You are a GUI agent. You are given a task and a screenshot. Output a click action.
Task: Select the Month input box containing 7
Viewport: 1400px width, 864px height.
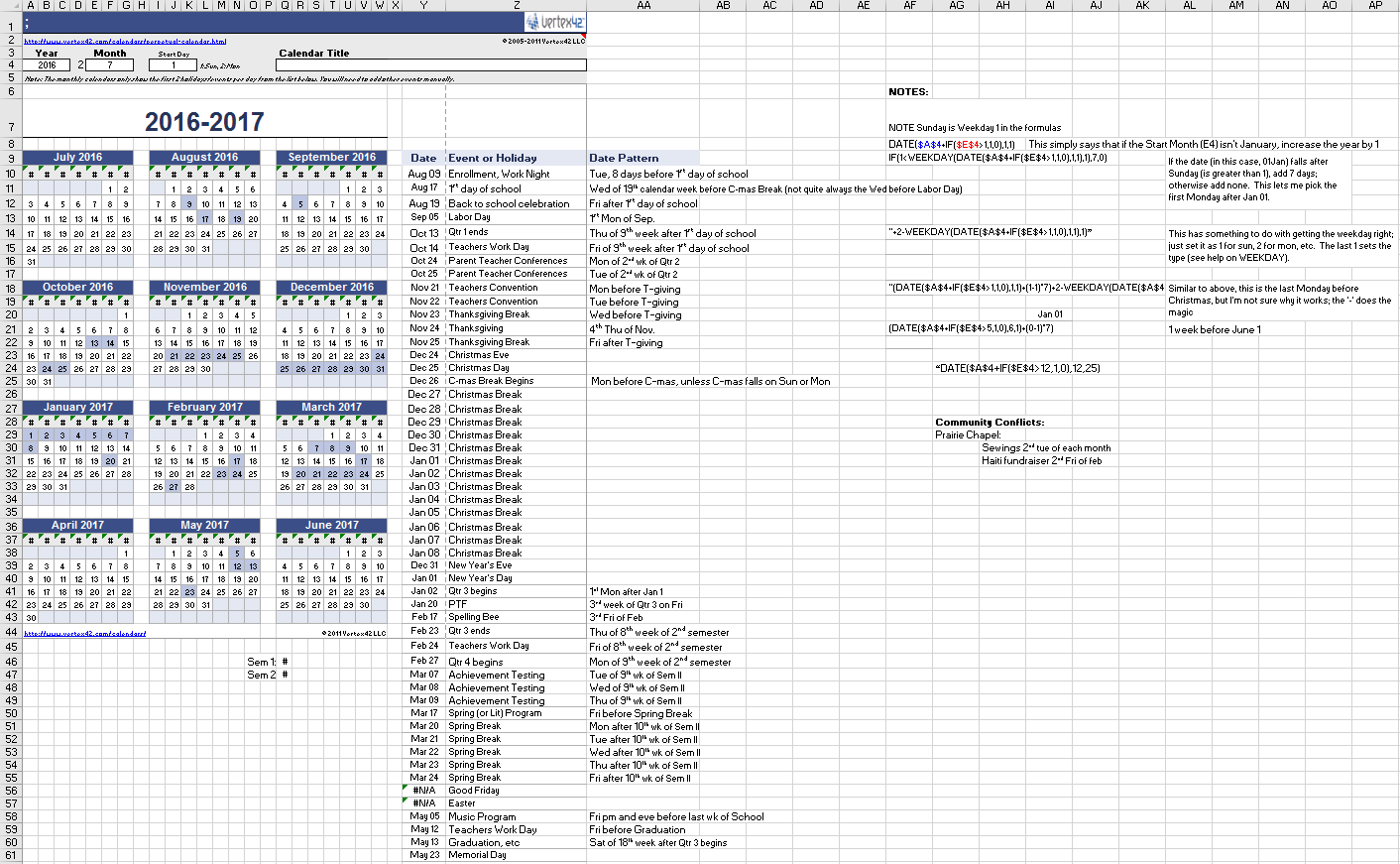[x=109, y=65]
